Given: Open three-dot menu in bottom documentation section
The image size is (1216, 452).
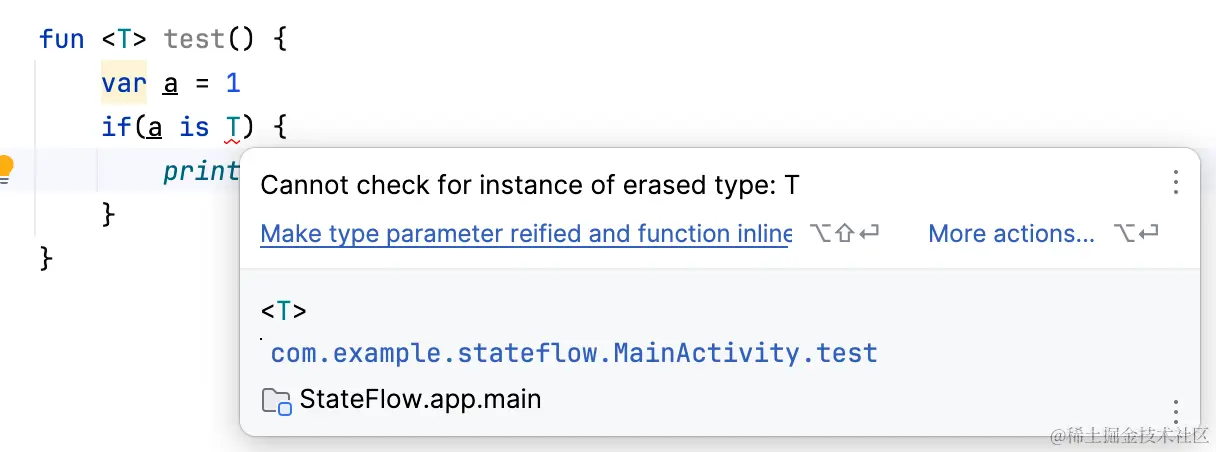Looking at the screenshot, I should 1176,411.
